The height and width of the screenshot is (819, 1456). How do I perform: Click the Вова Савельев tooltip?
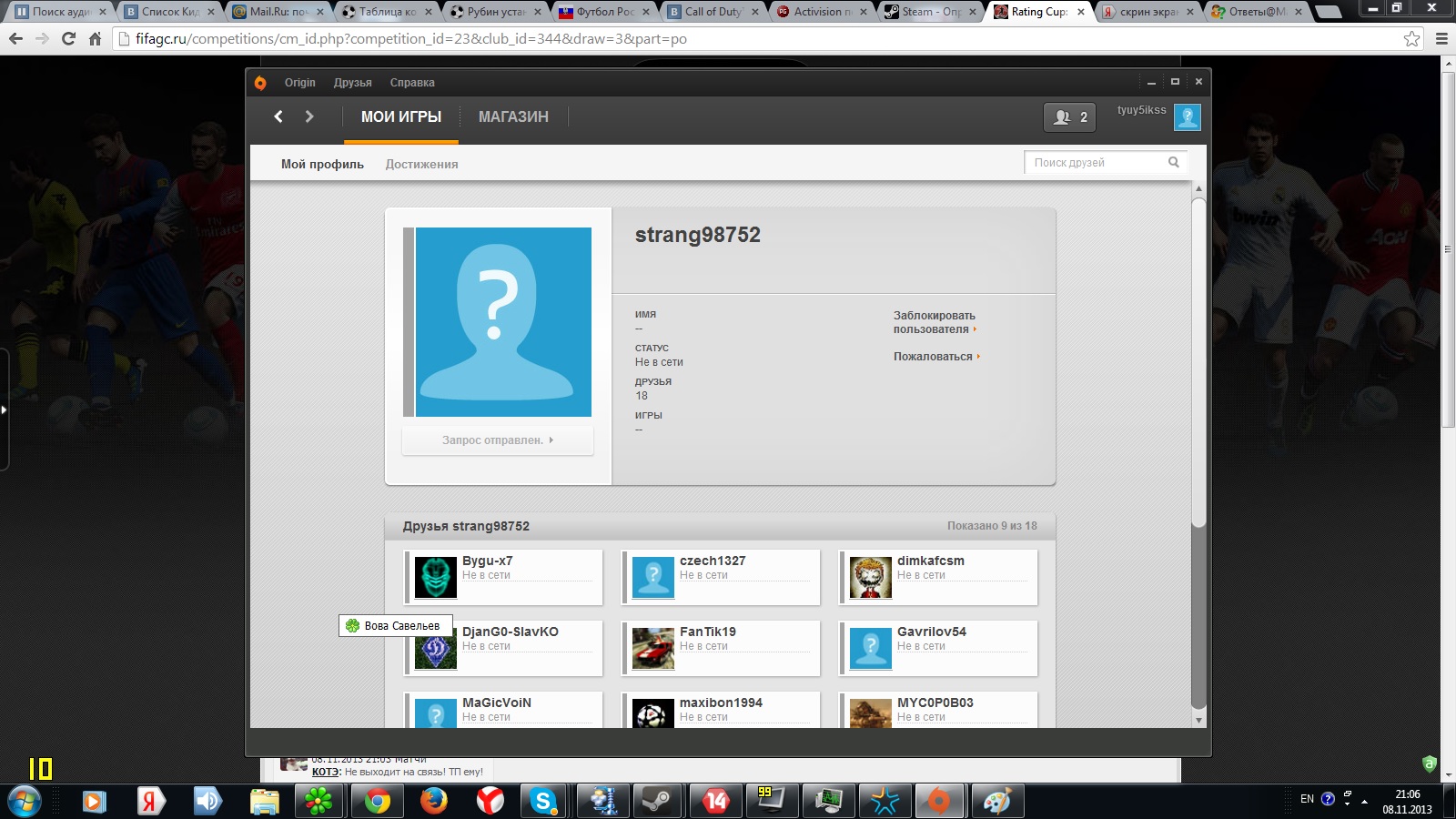pos(395,626)
